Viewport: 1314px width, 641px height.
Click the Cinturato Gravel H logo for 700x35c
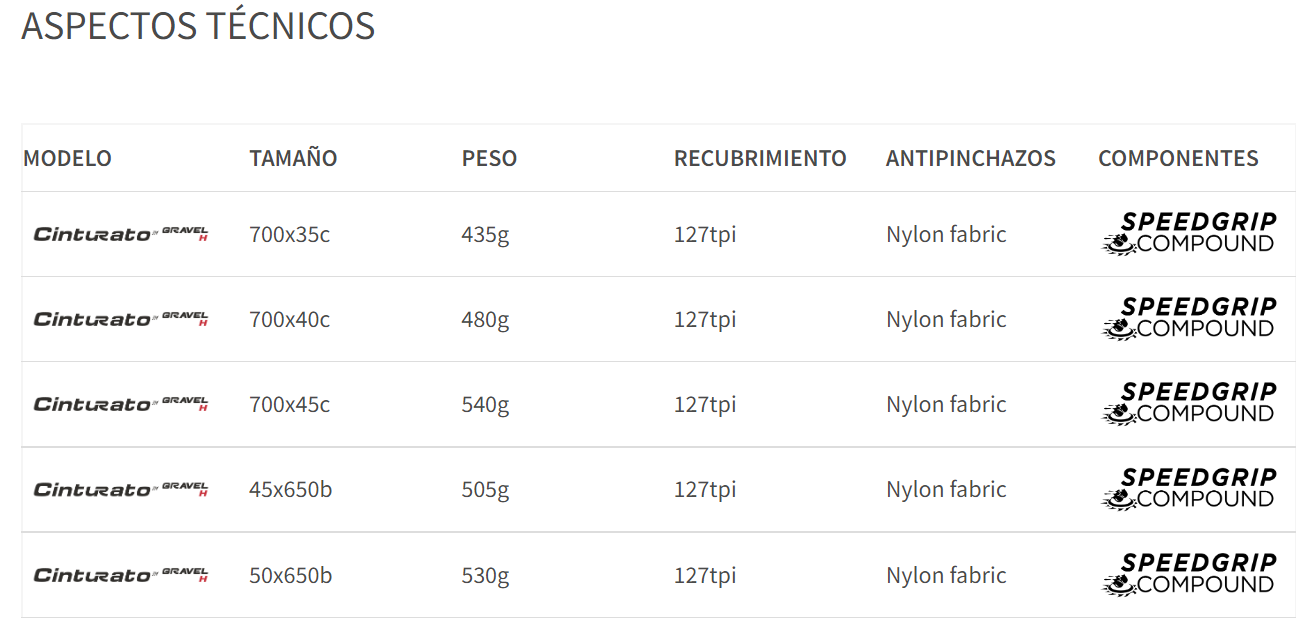pos(121,234)
